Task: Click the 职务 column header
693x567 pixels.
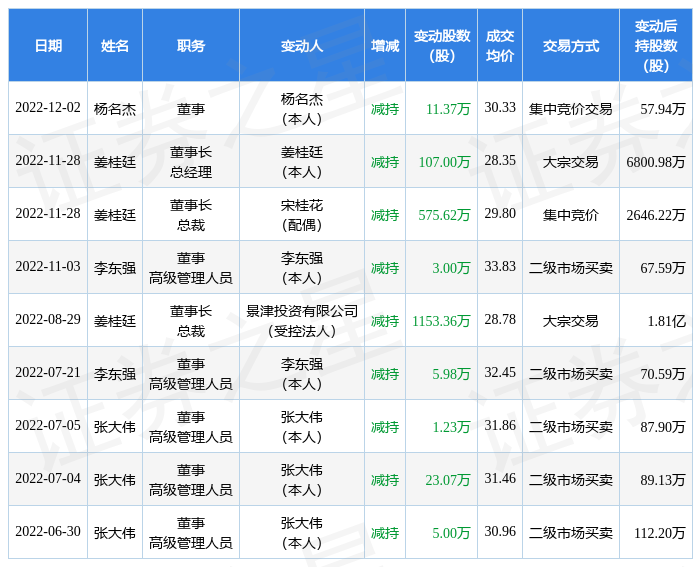Action: click(191, 46)
